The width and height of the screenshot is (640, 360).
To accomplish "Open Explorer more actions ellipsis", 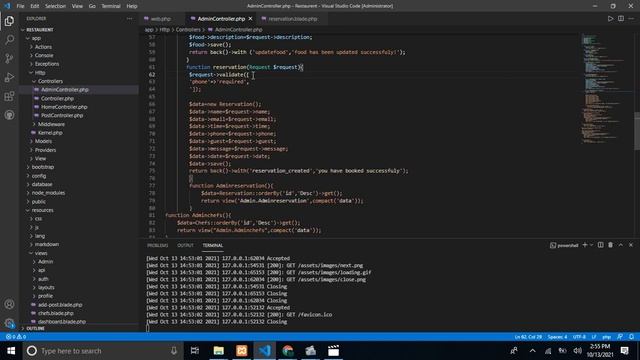I will (x=129, y=18).
